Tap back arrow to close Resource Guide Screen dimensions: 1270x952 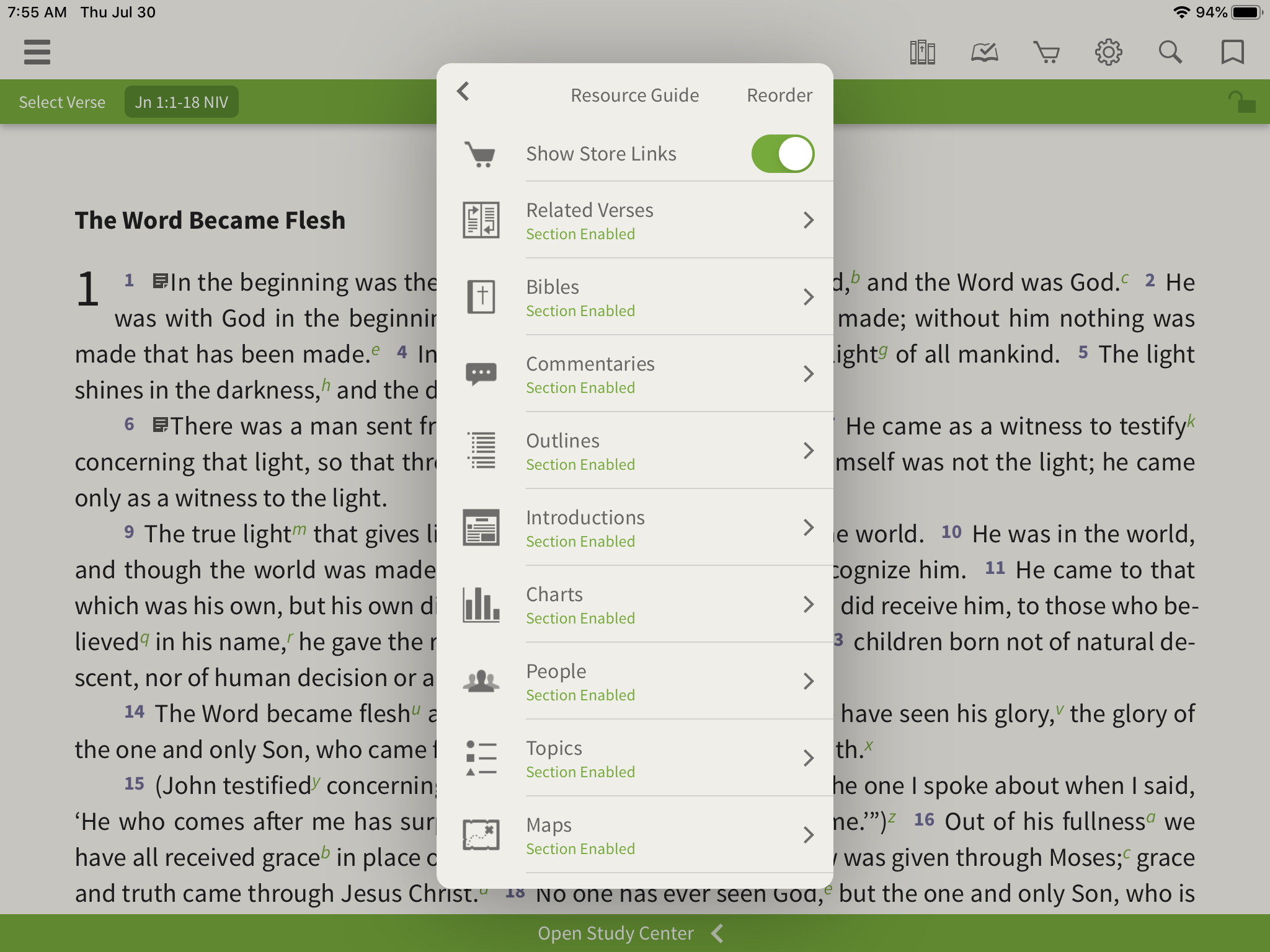coord(463,95)
